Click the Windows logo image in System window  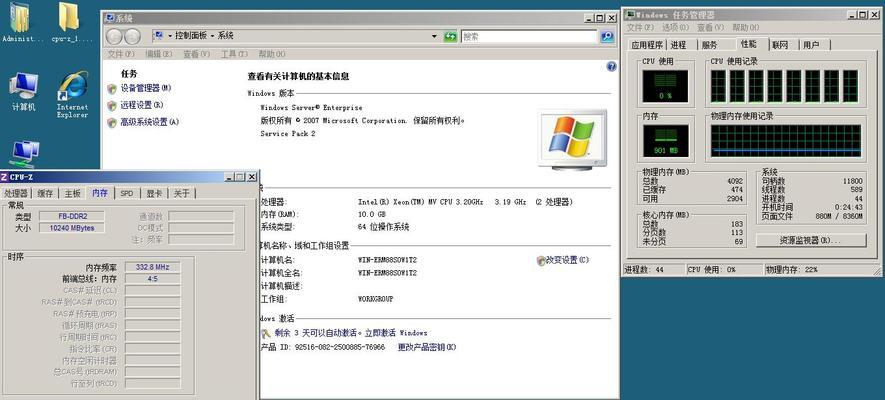click(572, 139)
